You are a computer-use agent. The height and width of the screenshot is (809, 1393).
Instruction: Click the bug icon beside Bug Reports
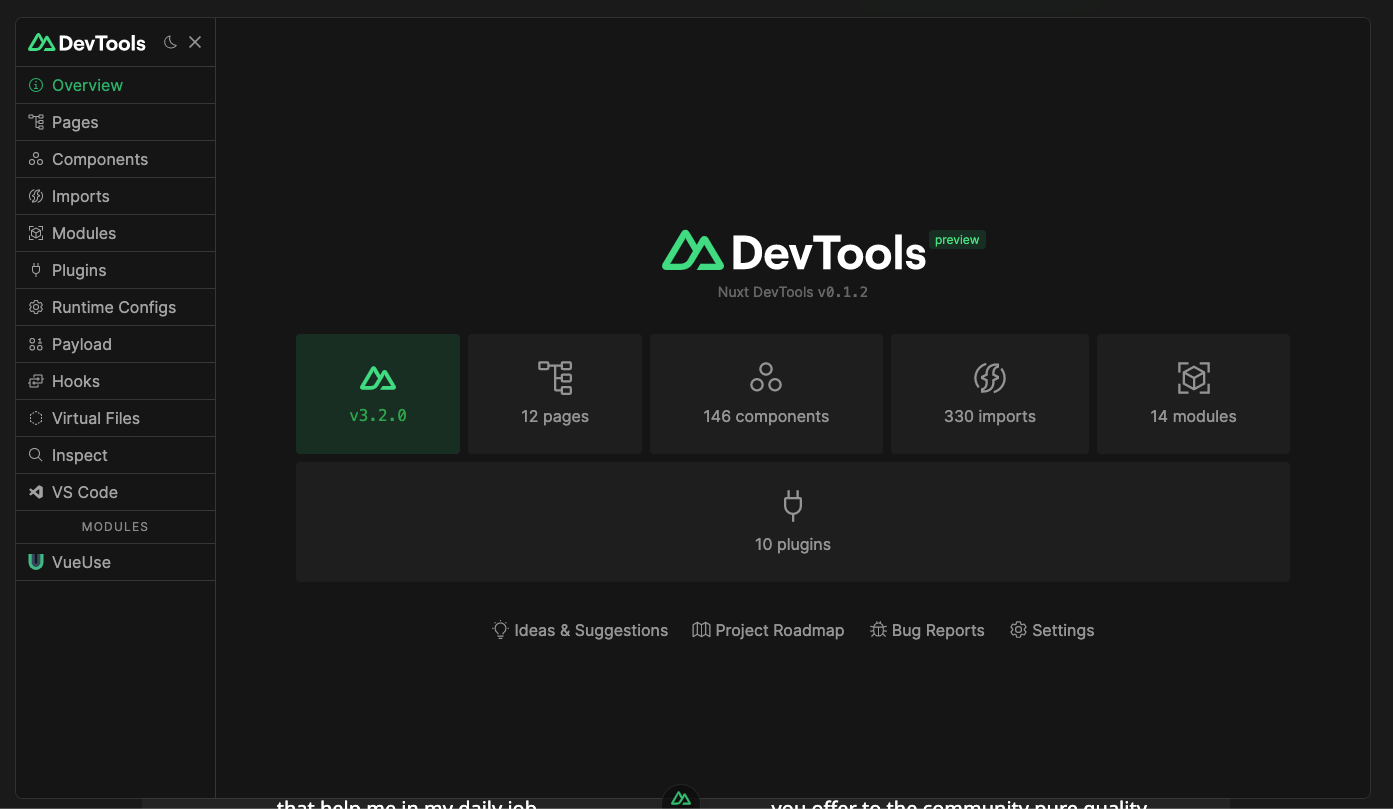pos(878,630)
